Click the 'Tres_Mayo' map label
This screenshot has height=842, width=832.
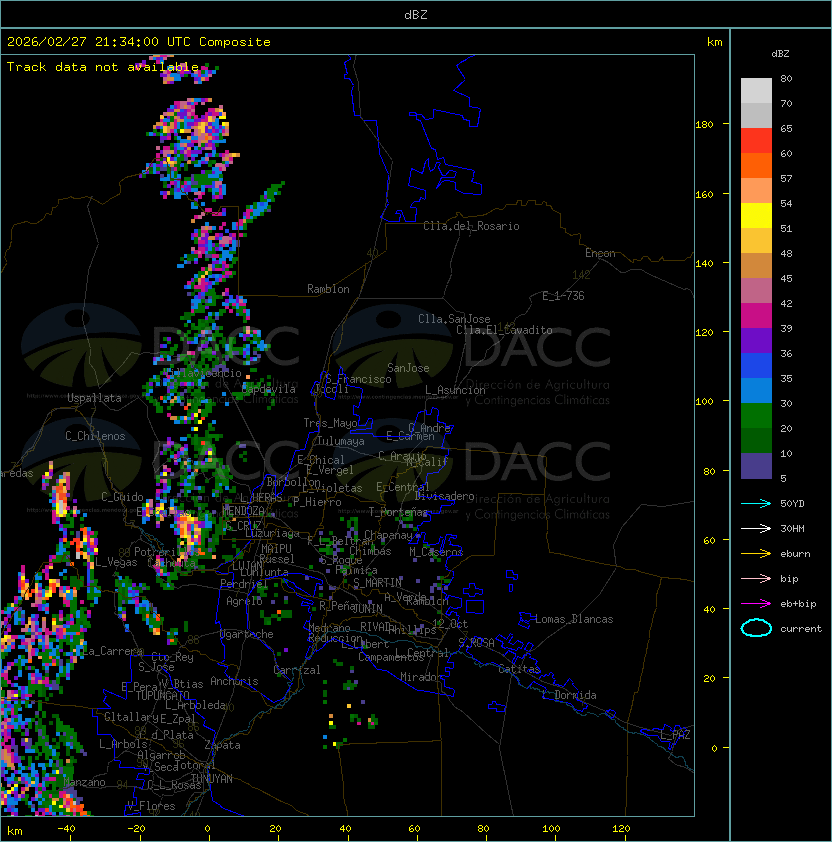click(330, 423)
